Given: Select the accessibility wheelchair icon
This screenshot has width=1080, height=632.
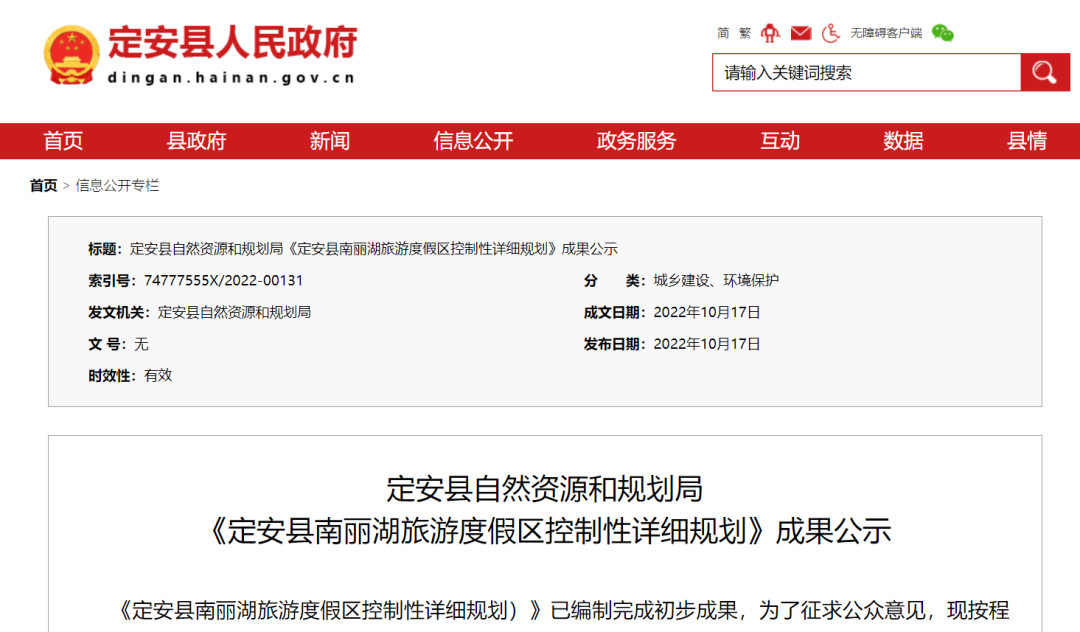Looking at the screenshot, I should coord(829,33).
